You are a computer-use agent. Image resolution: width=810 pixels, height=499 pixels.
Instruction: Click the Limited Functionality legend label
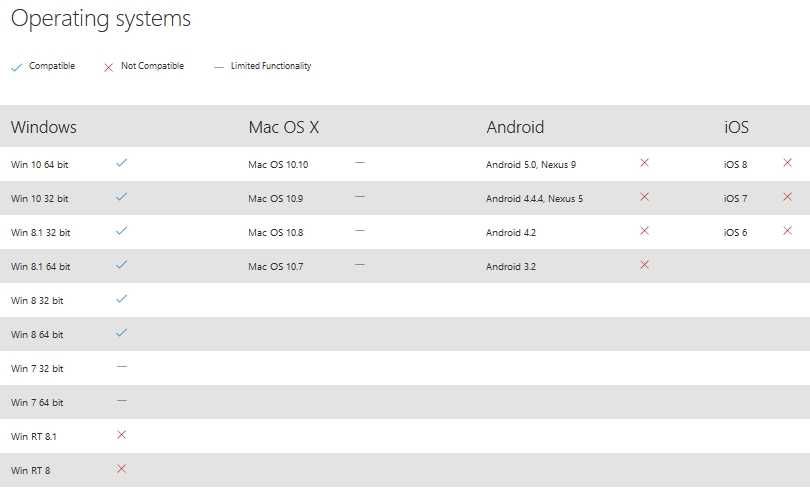(271, 66)
